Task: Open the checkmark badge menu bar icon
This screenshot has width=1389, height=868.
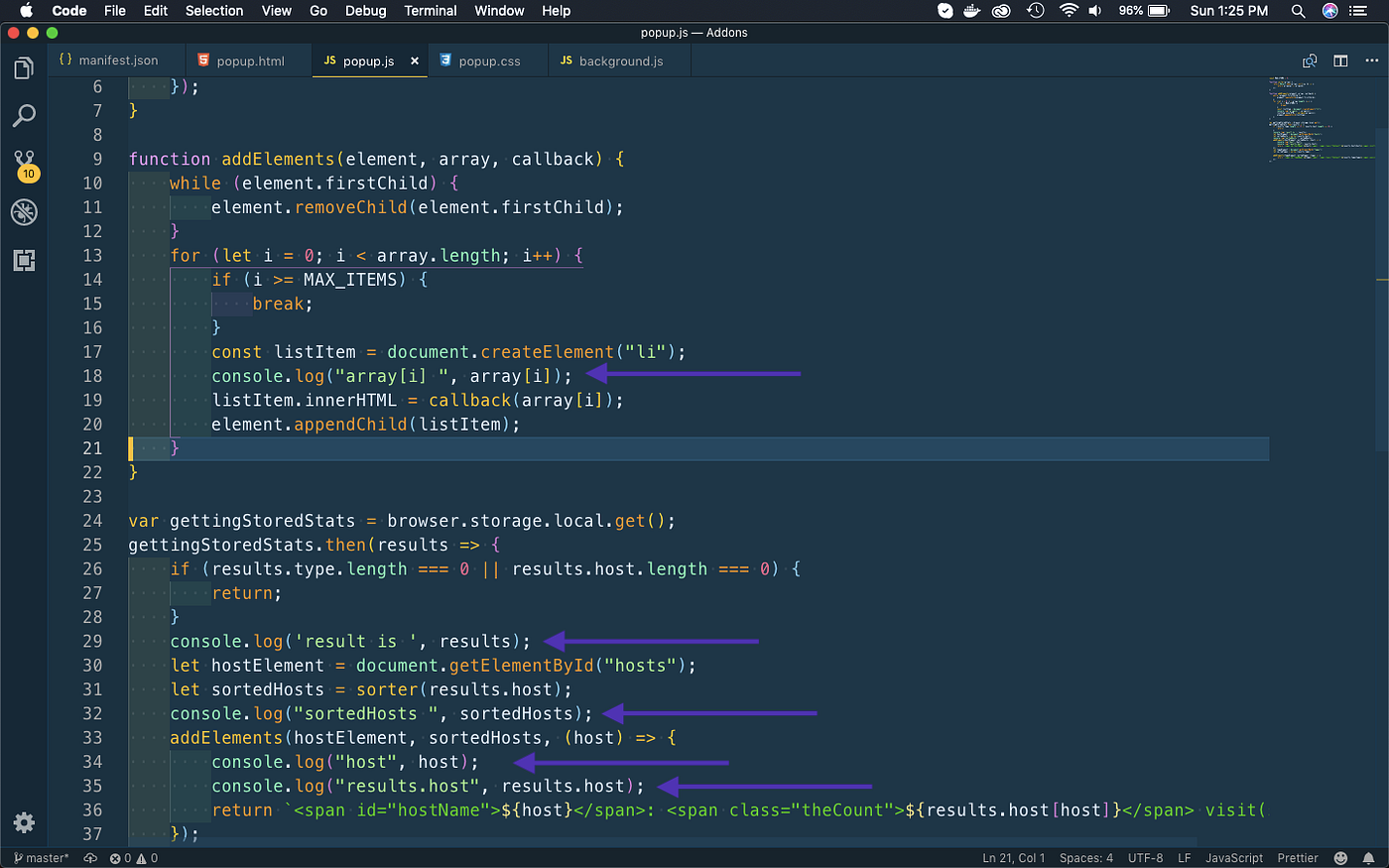Action: click(x=945, y=11)
